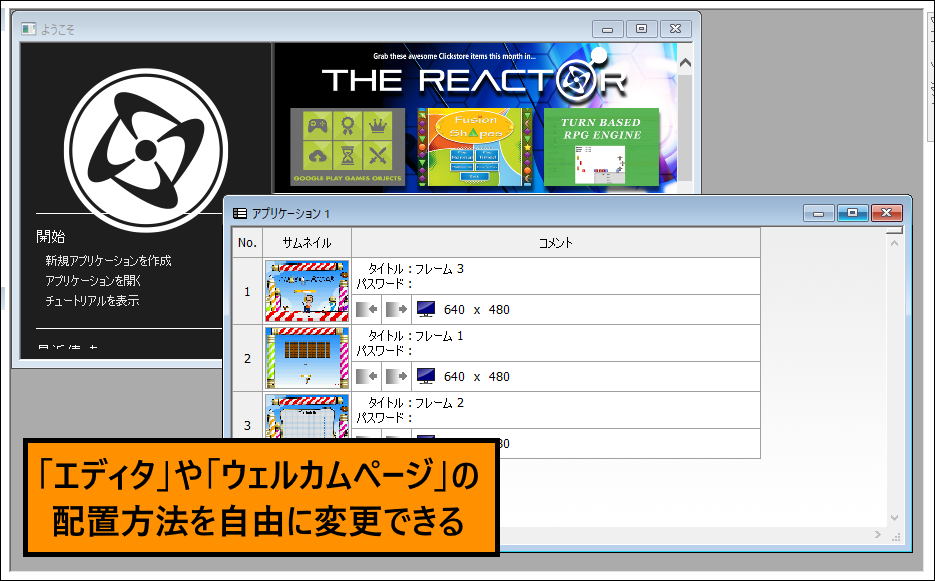Select row number 1 in storyboard

[x=247, y=291]
